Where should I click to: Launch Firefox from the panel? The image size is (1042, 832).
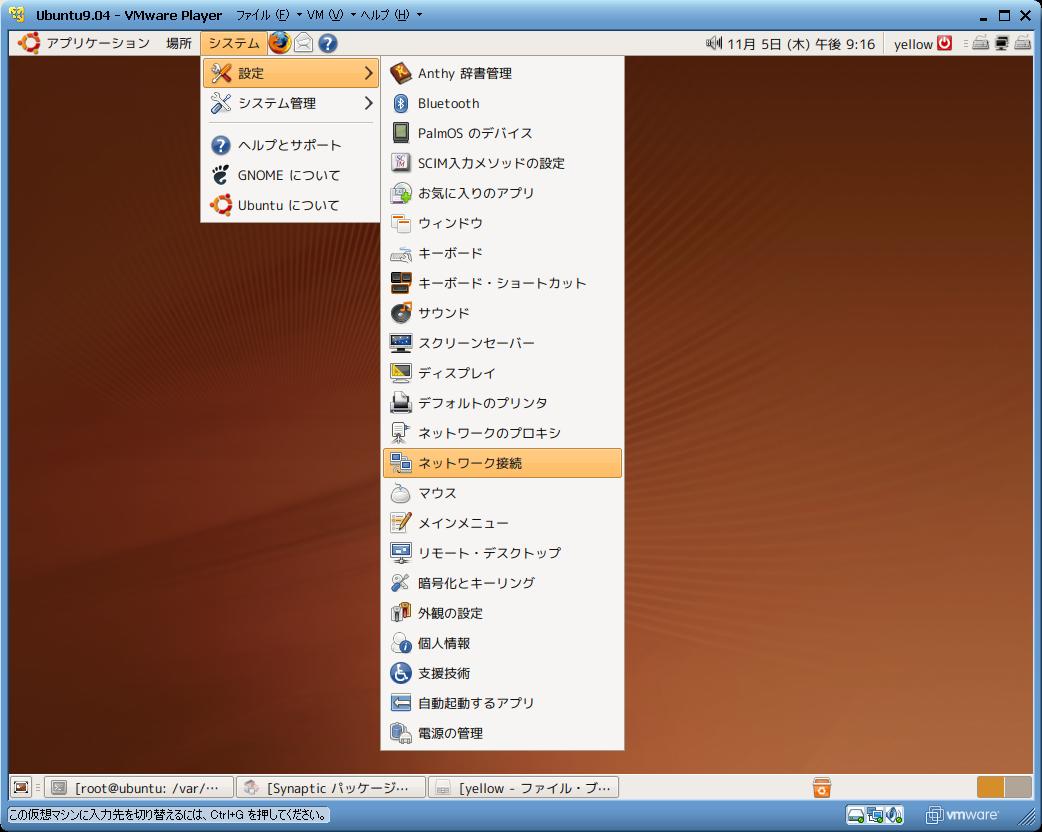(280, 43)
